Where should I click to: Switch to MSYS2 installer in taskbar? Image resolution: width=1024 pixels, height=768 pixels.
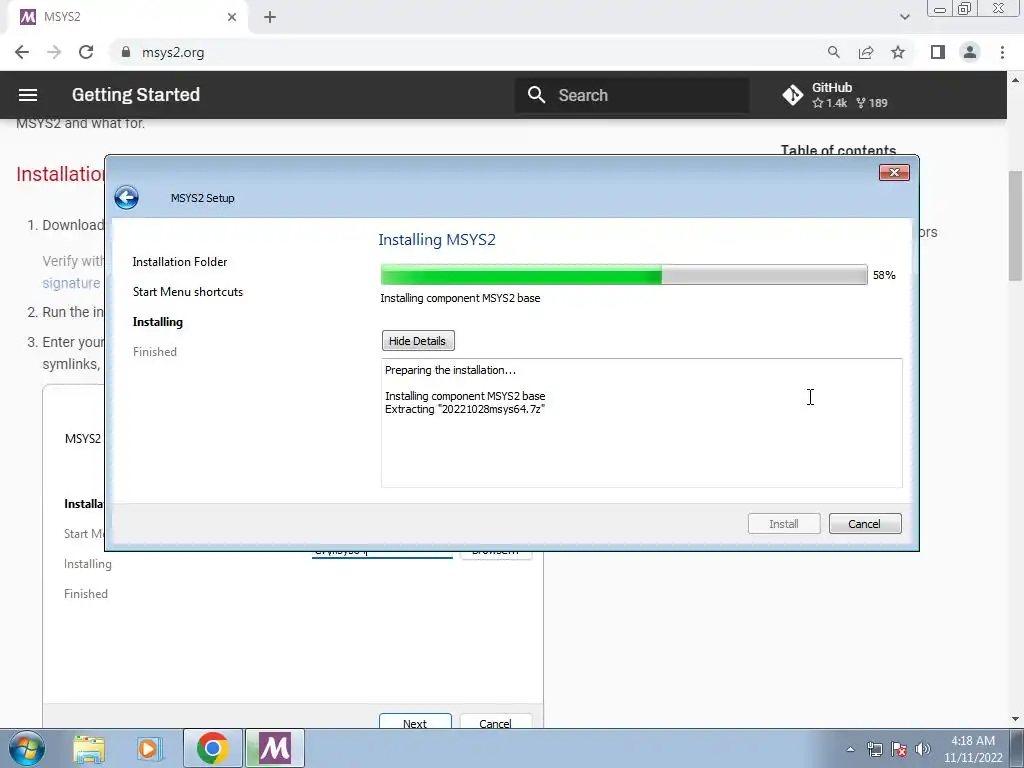274,748
